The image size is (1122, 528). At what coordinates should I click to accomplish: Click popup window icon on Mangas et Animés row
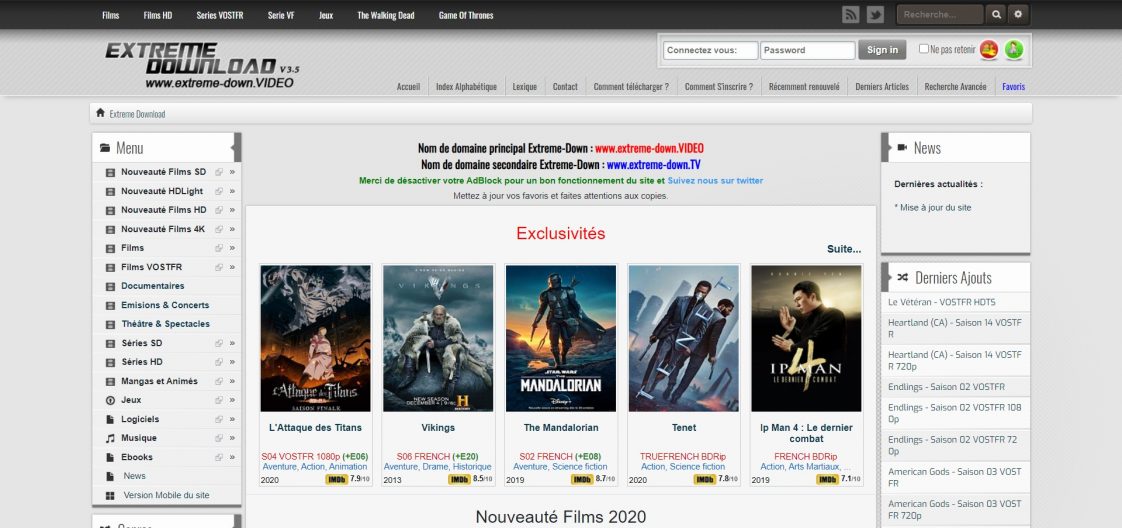pyautogui.click(x=219, y=381)
